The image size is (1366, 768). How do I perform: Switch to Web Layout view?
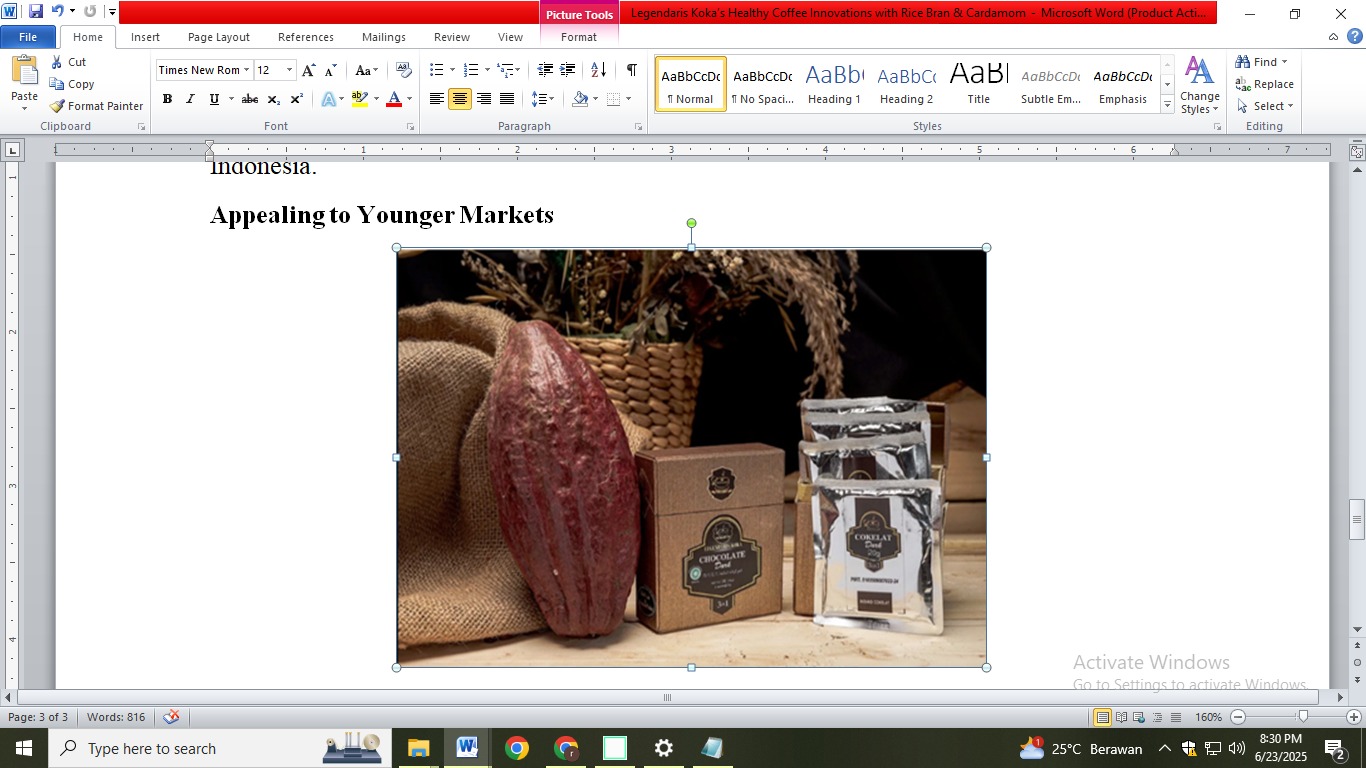click(1140, 717)
